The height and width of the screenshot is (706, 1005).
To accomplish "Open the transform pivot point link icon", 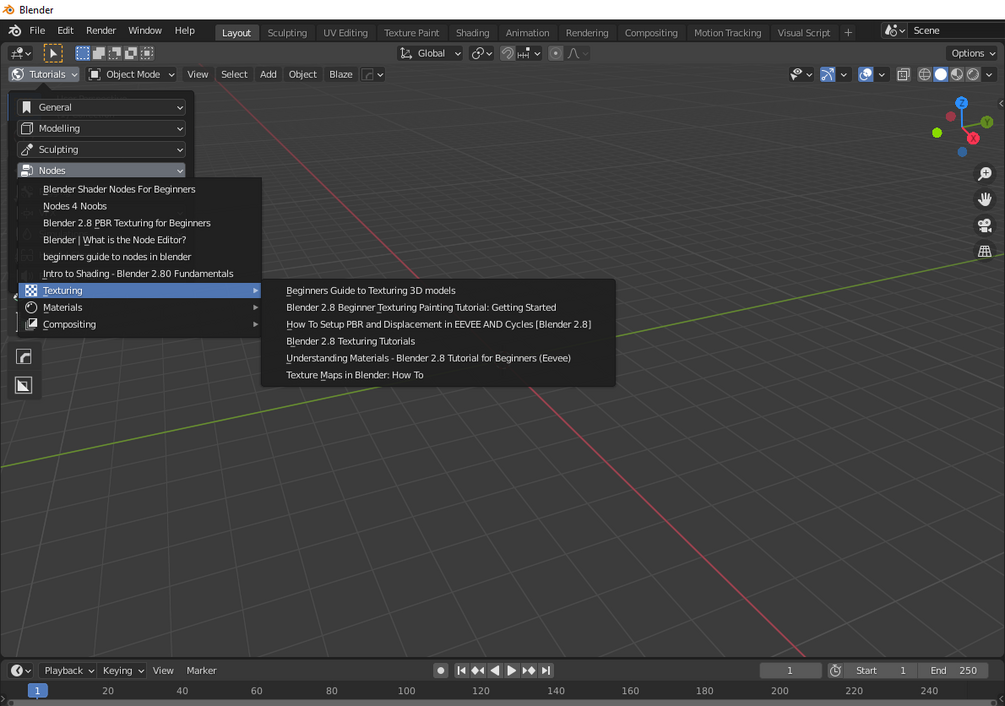I will [x=481, y=53].
